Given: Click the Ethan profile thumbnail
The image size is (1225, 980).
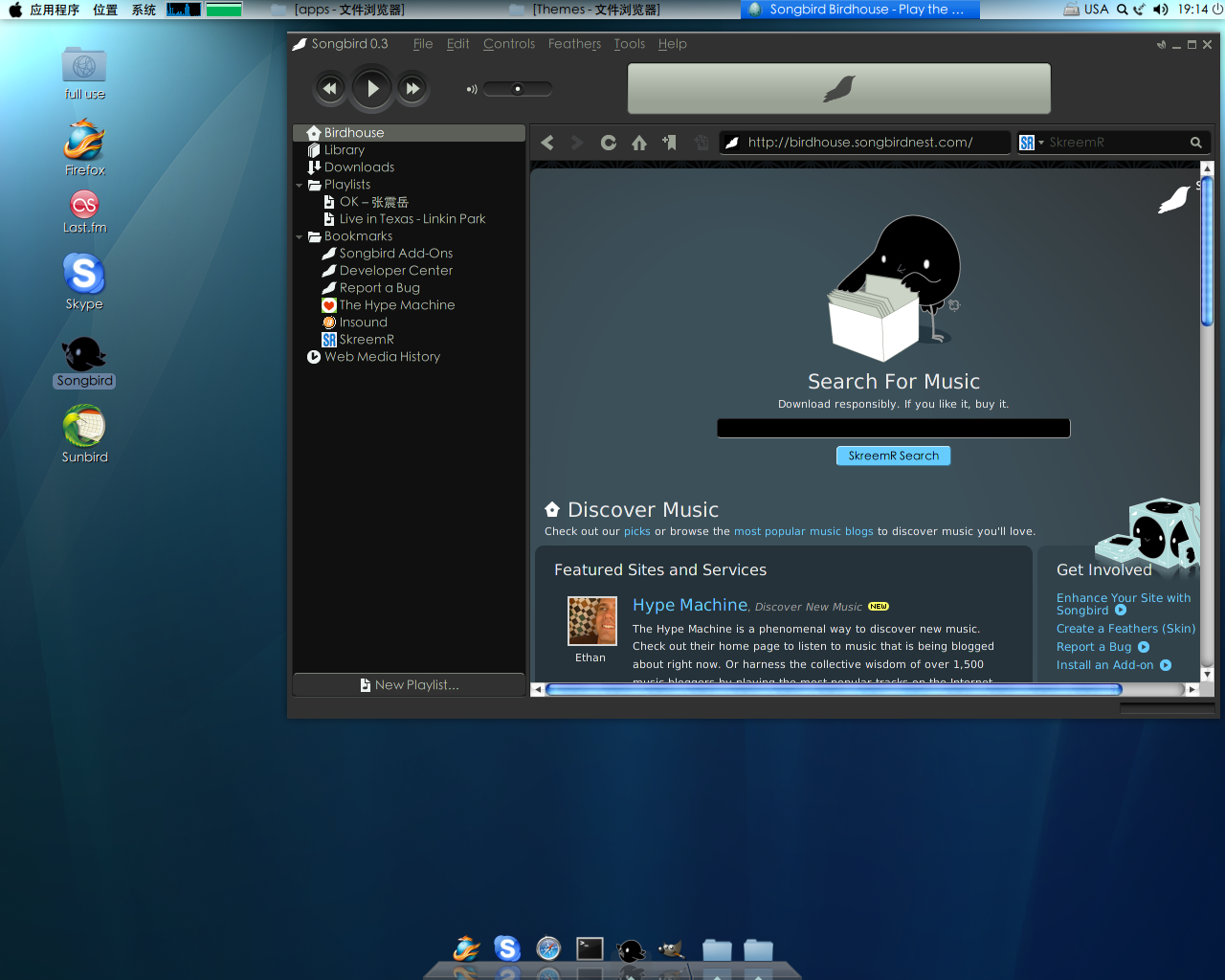Looking at the screenshot, I should pos(592,621).
